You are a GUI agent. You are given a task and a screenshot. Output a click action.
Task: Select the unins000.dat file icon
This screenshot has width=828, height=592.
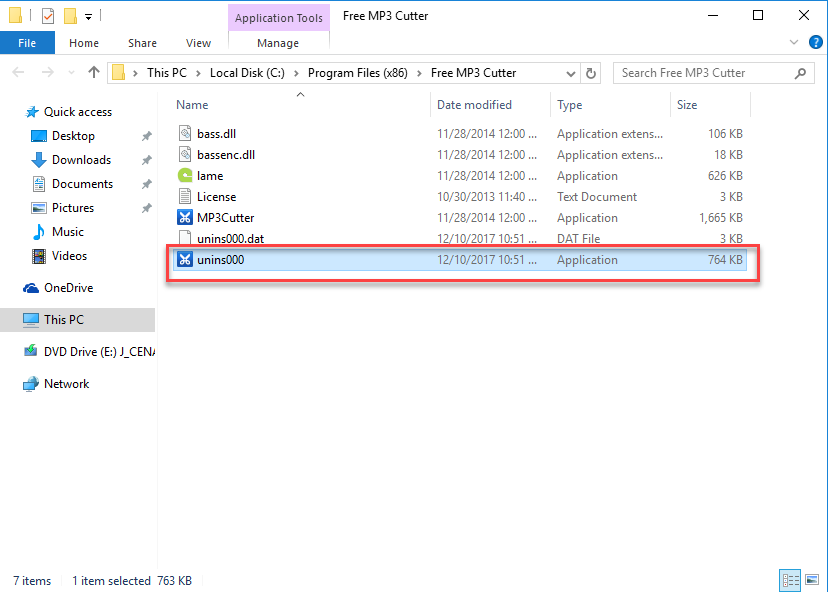coord(185,238)
